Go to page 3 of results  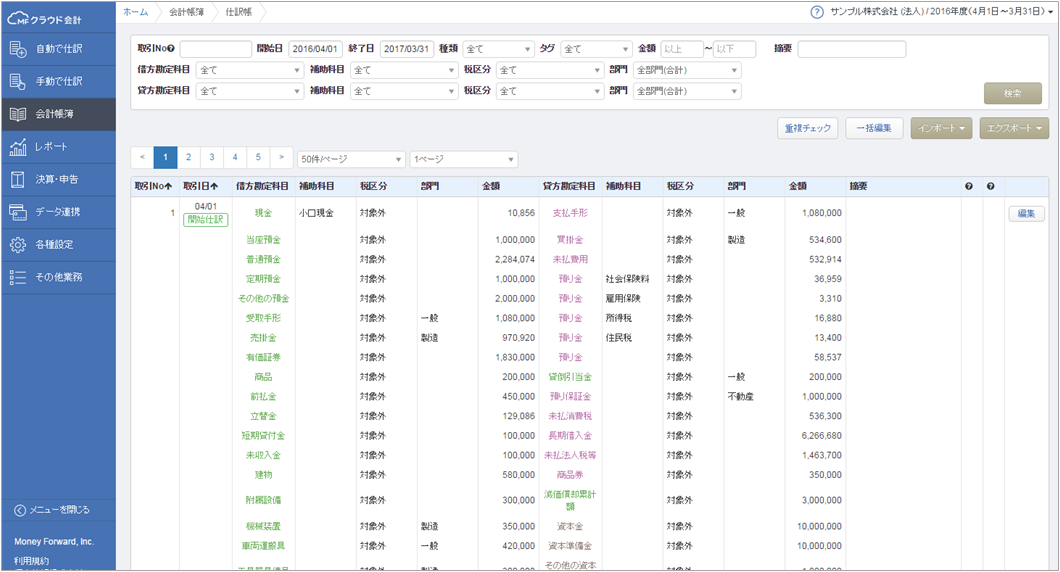pos(211,158)
